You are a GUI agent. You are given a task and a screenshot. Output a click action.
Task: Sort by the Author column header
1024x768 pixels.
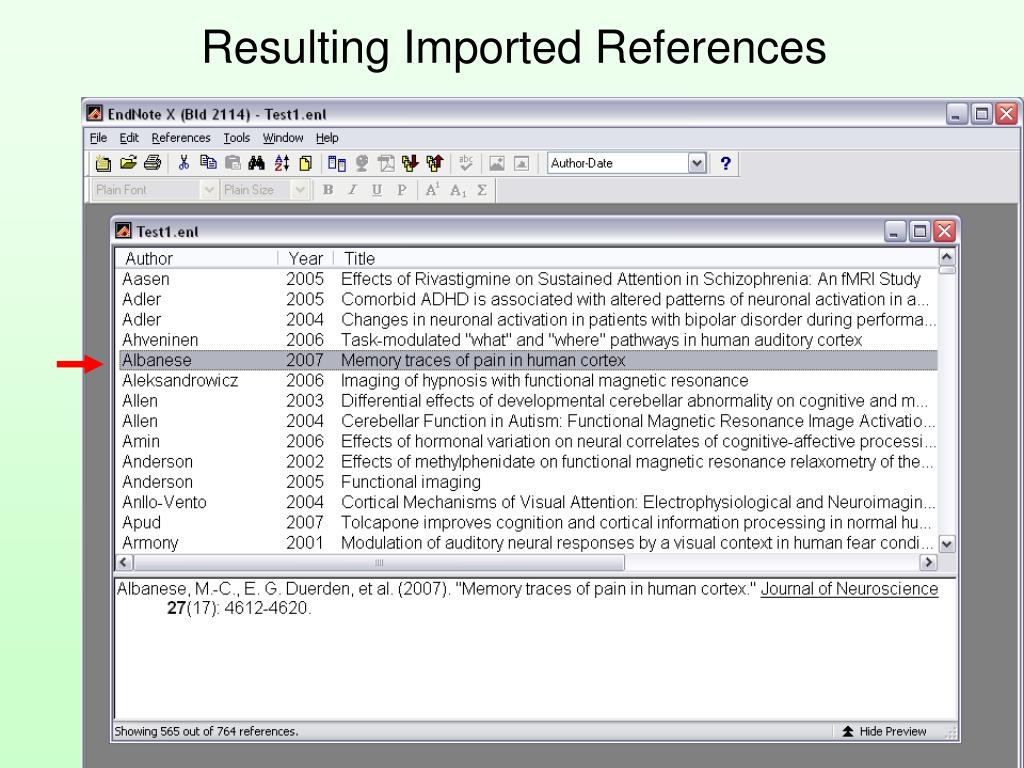pyautogui.click(x=196, y=259)
